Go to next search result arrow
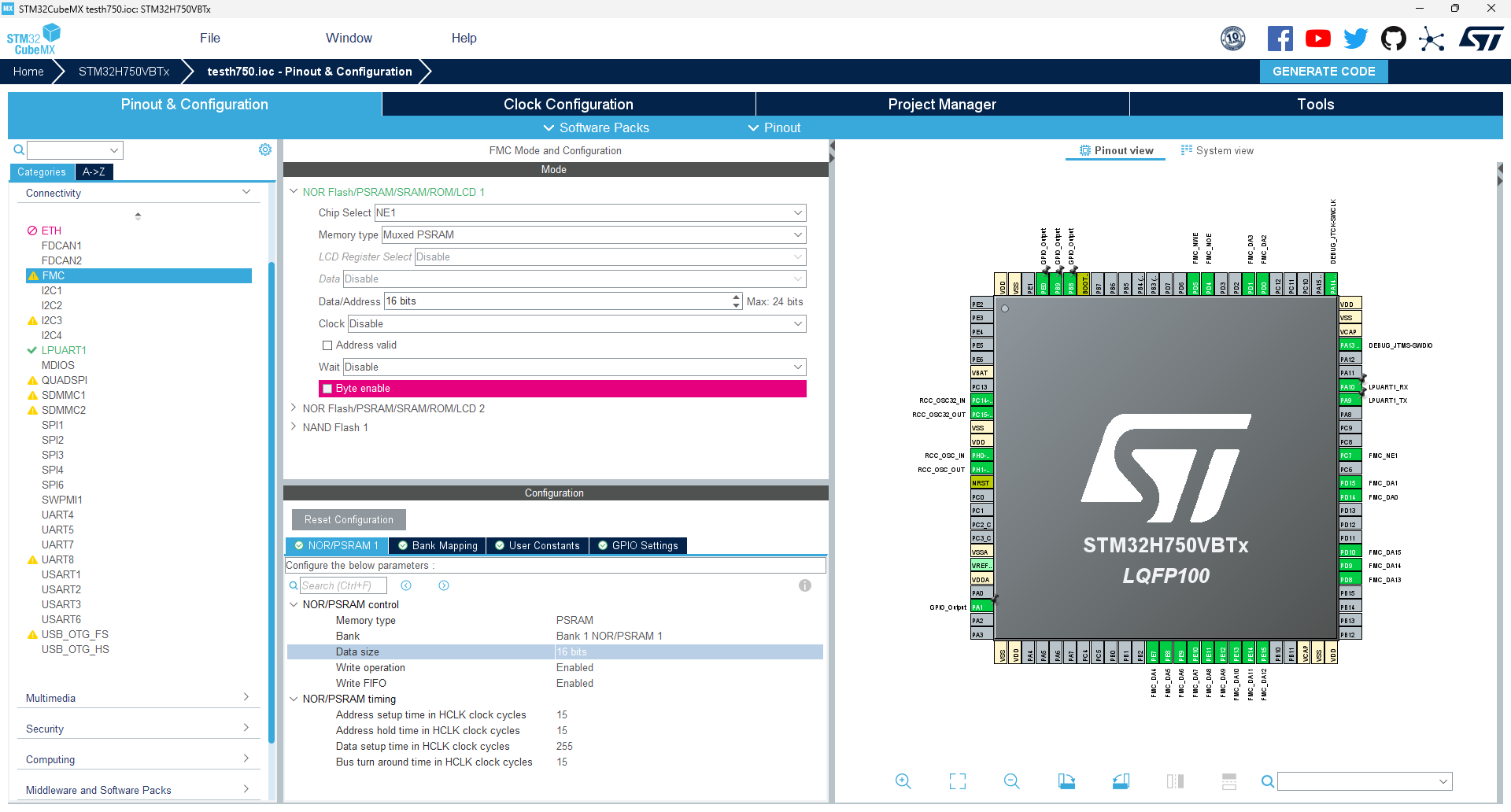The height and width of the screenshot is (812, 1511). point(444,585)
